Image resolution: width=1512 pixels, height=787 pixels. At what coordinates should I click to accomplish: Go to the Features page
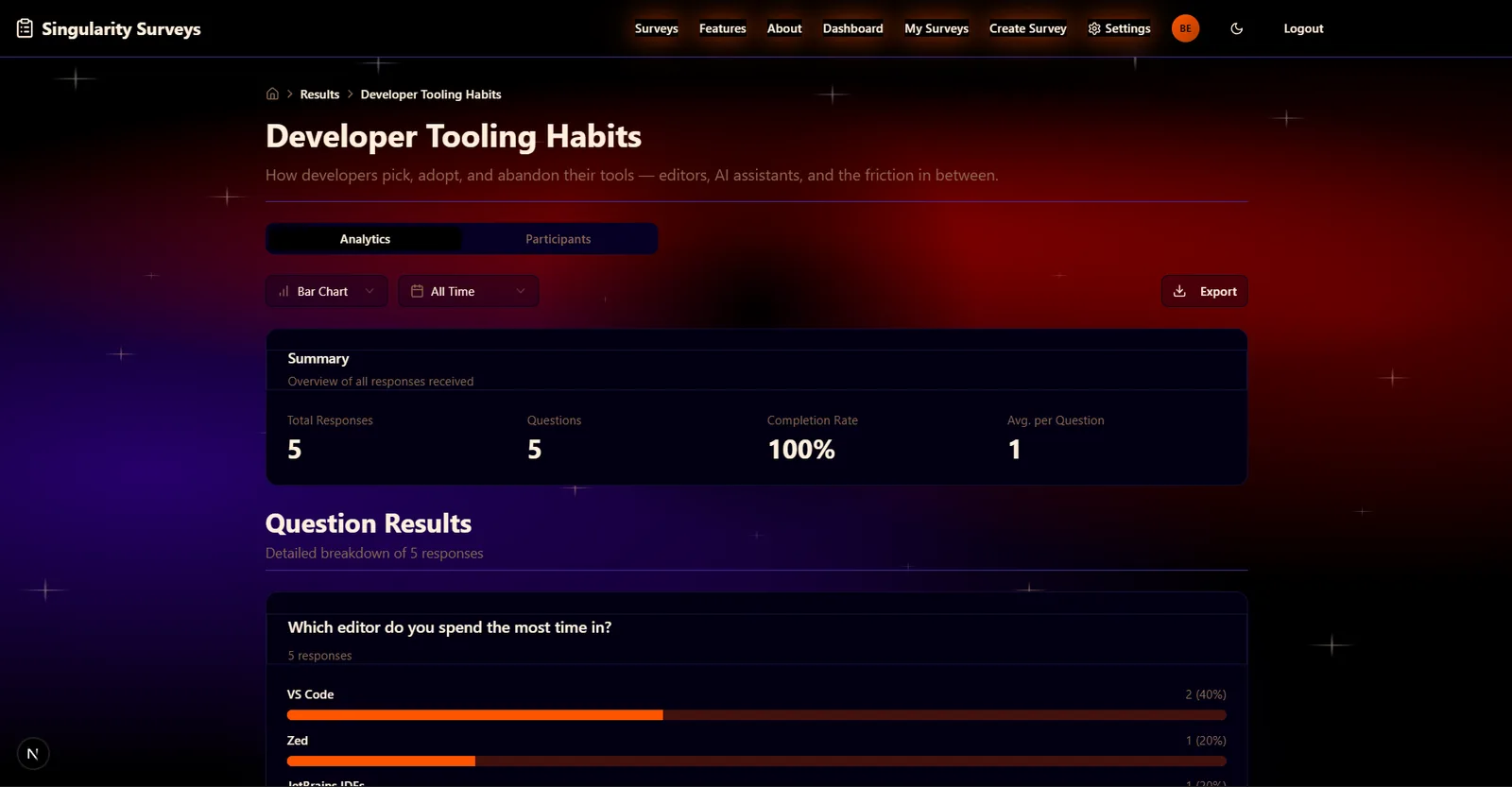point(723,28)
